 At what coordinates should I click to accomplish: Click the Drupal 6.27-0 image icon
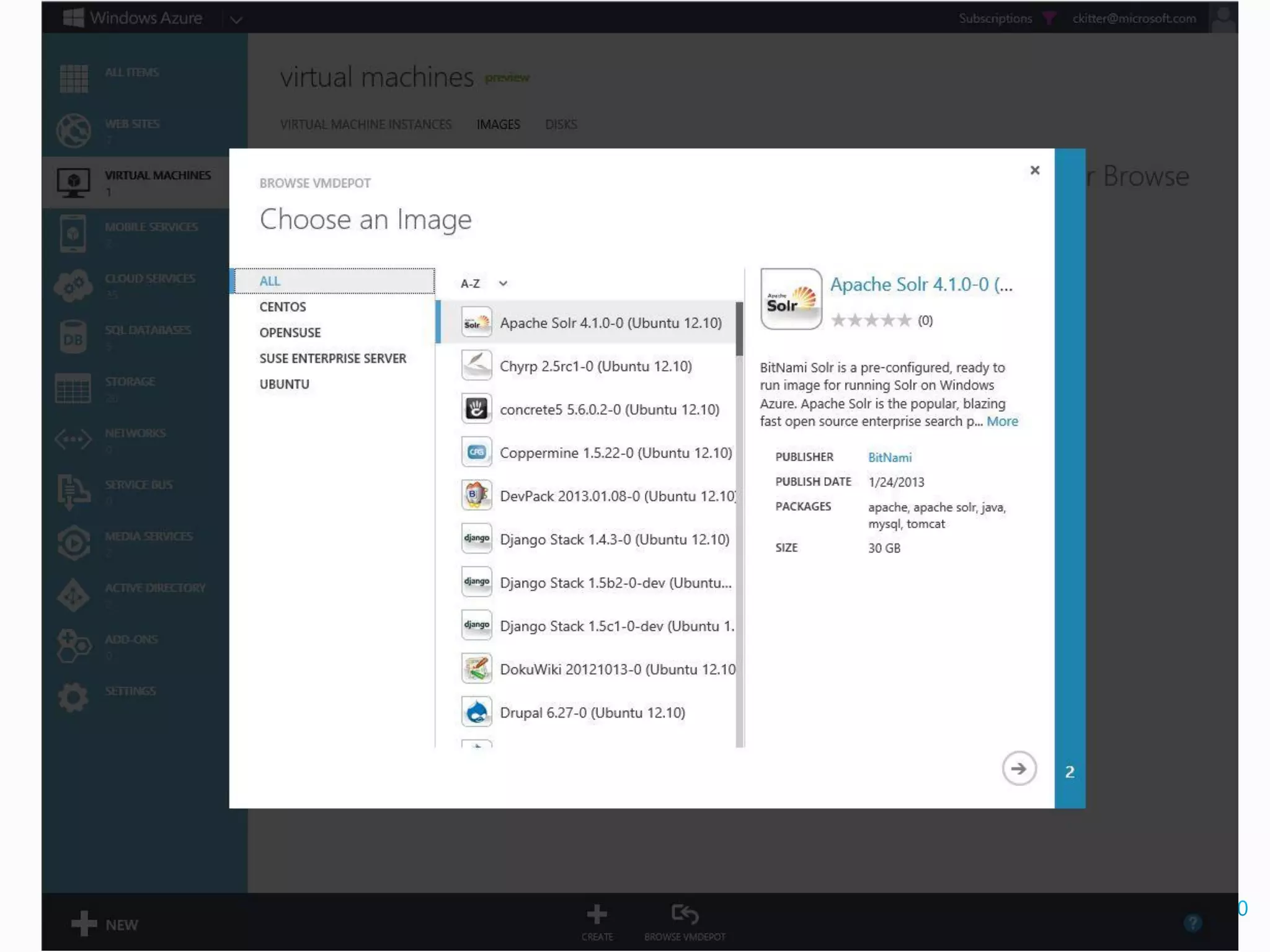click(x=476, y=712)
